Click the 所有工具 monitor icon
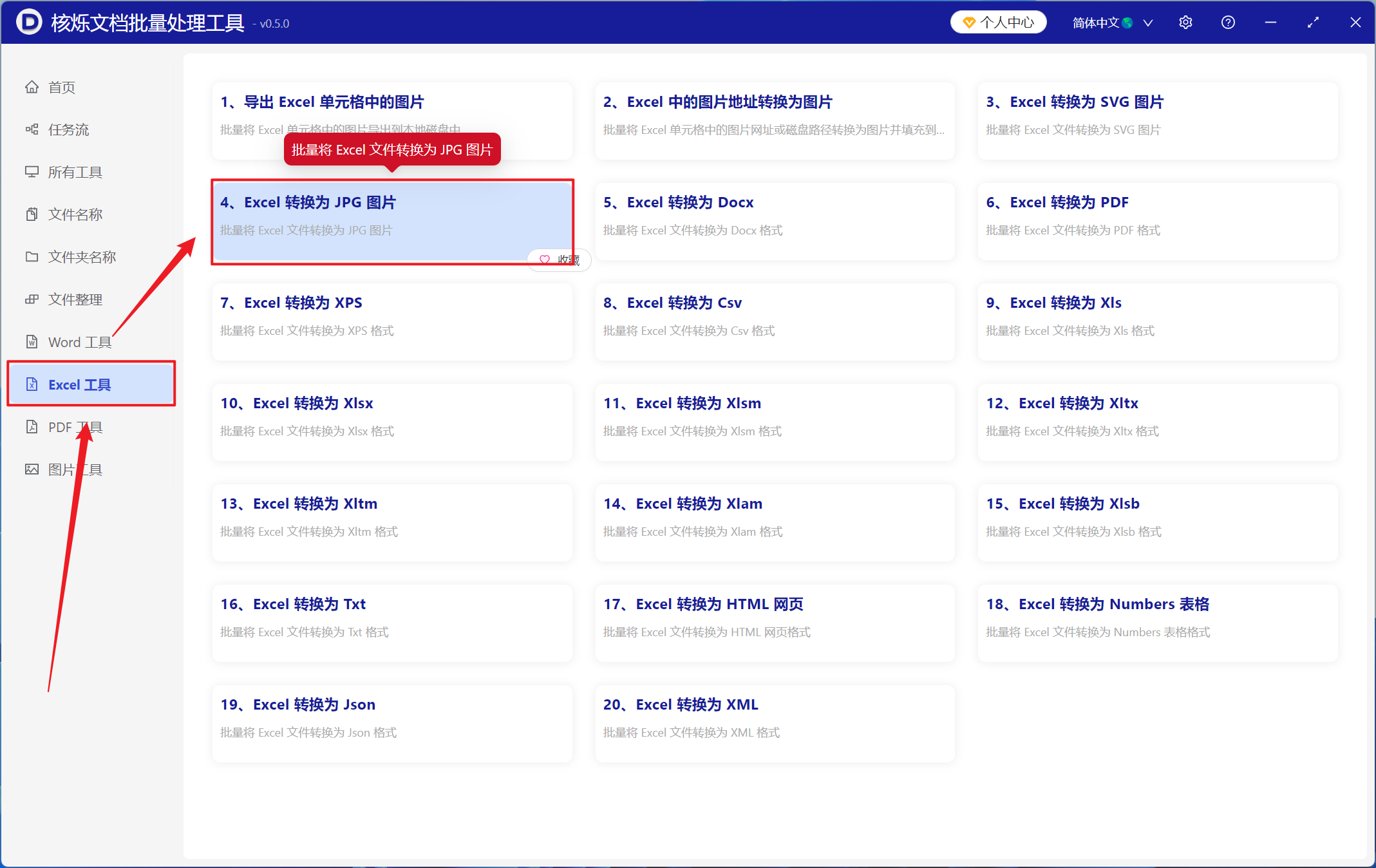This screenshot has width=1376, height=868. coord(32,172)
